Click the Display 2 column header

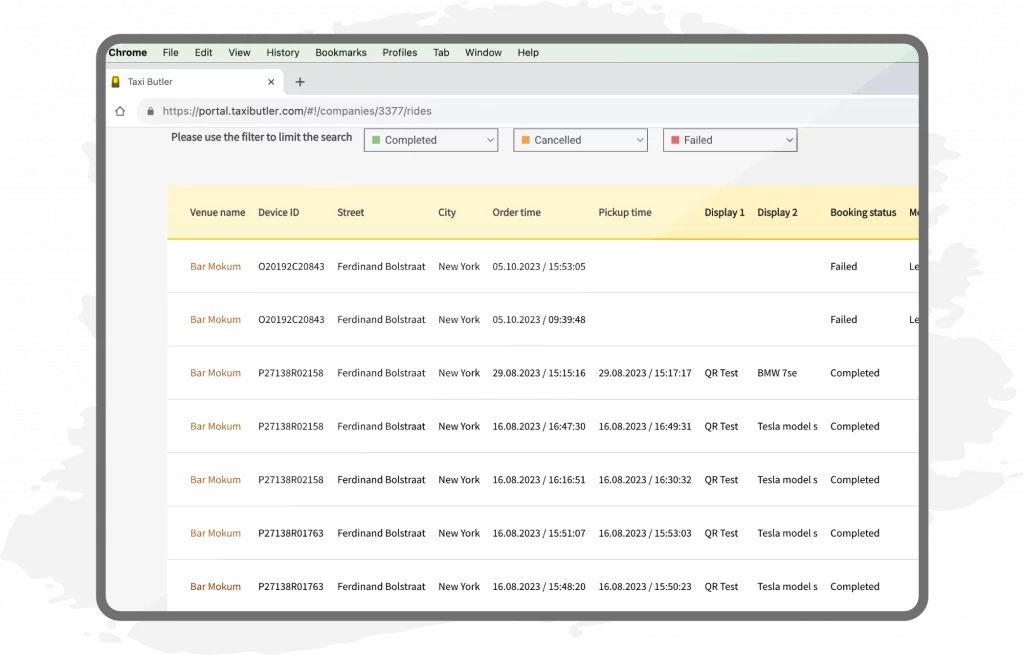tap(777, 212)
